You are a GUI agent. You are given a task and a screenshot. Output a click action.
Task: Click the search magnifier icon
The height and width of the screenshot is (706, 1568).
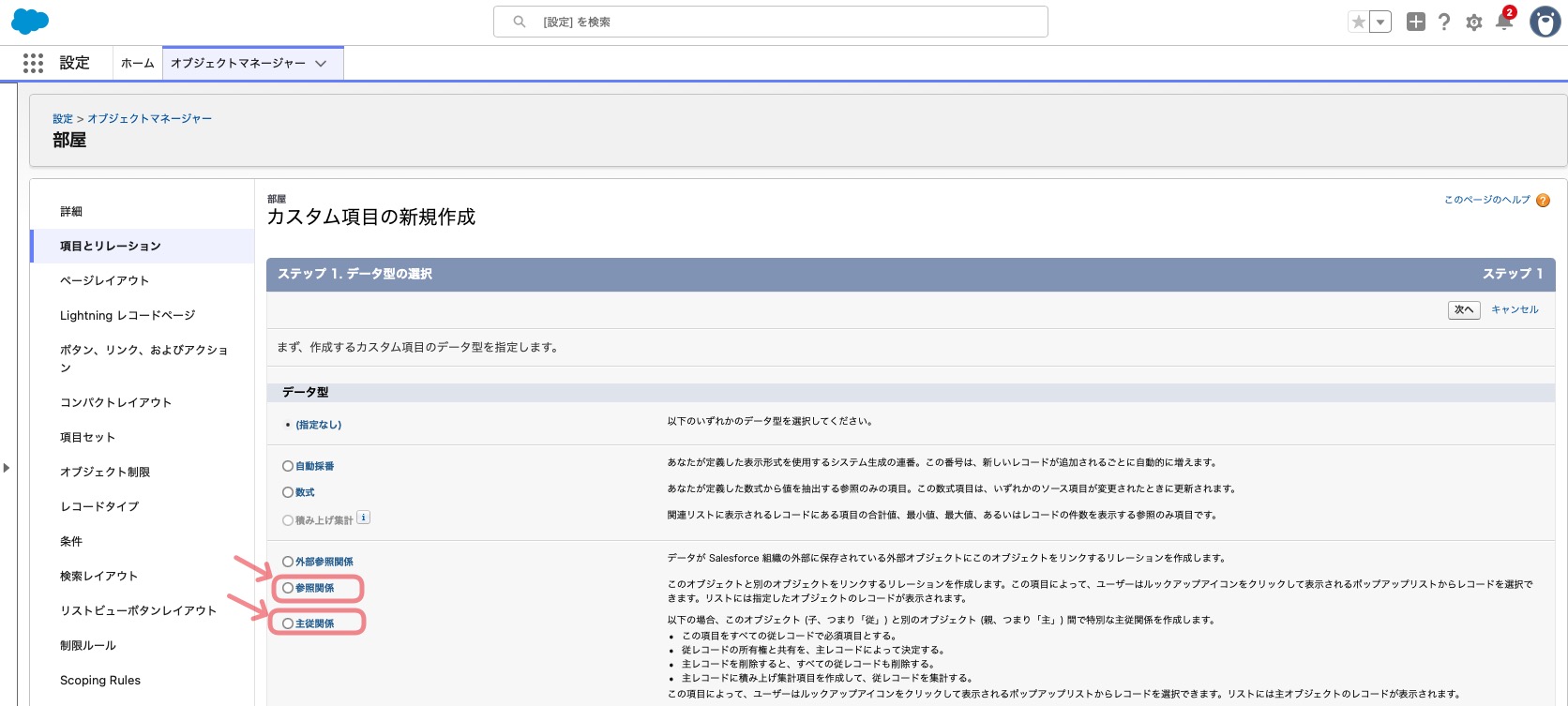click(x=519, y=22)
